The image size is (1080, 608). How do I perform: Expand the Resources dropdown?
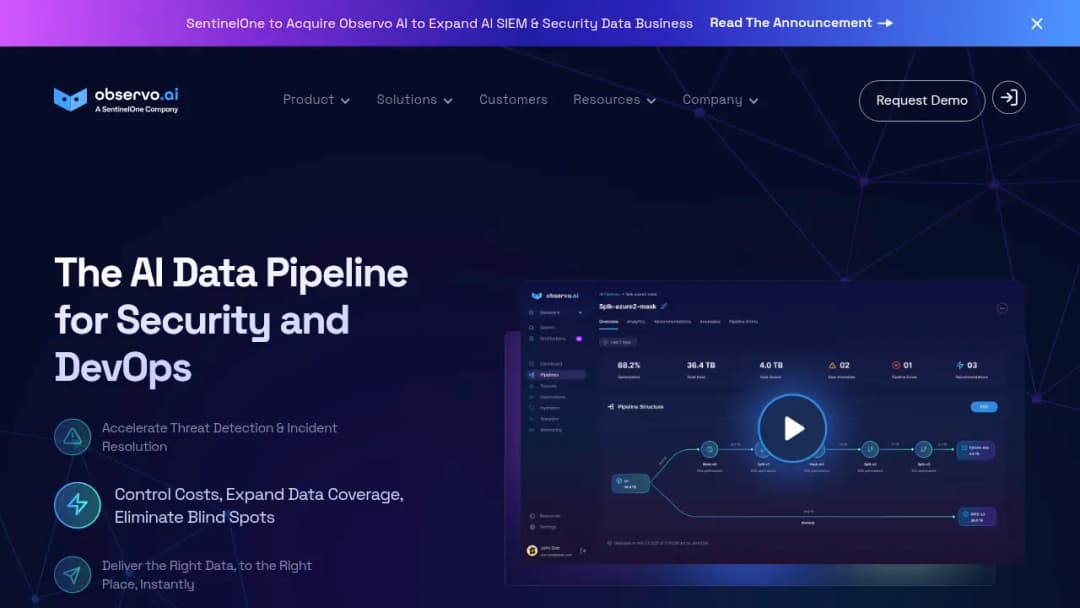coord(614,100)
